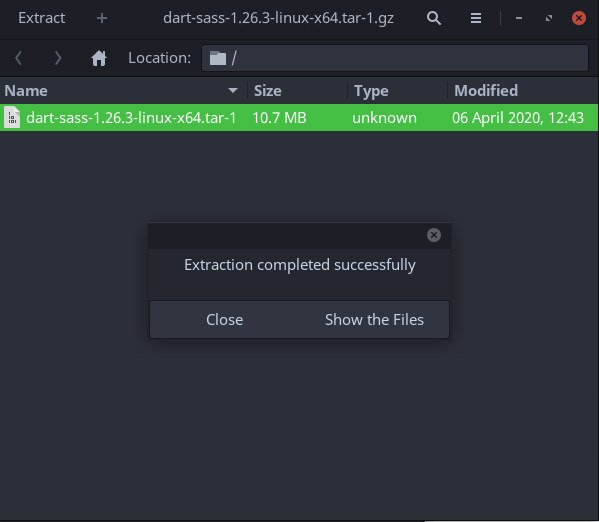Image resolution: width=599 pixels, height=522 pixels.
Task: Go back with the left arrow
Action: [x=18, y=58]
